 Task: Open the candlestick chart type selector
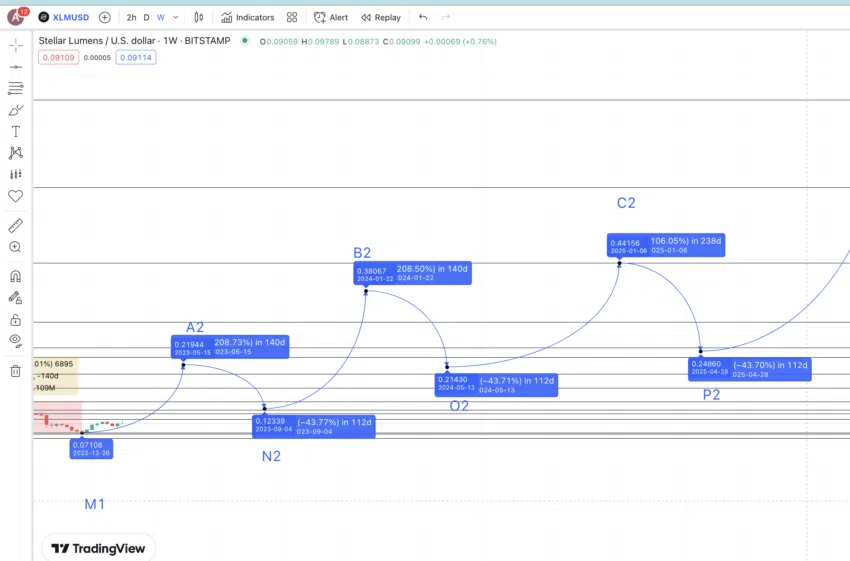(199, 17)
